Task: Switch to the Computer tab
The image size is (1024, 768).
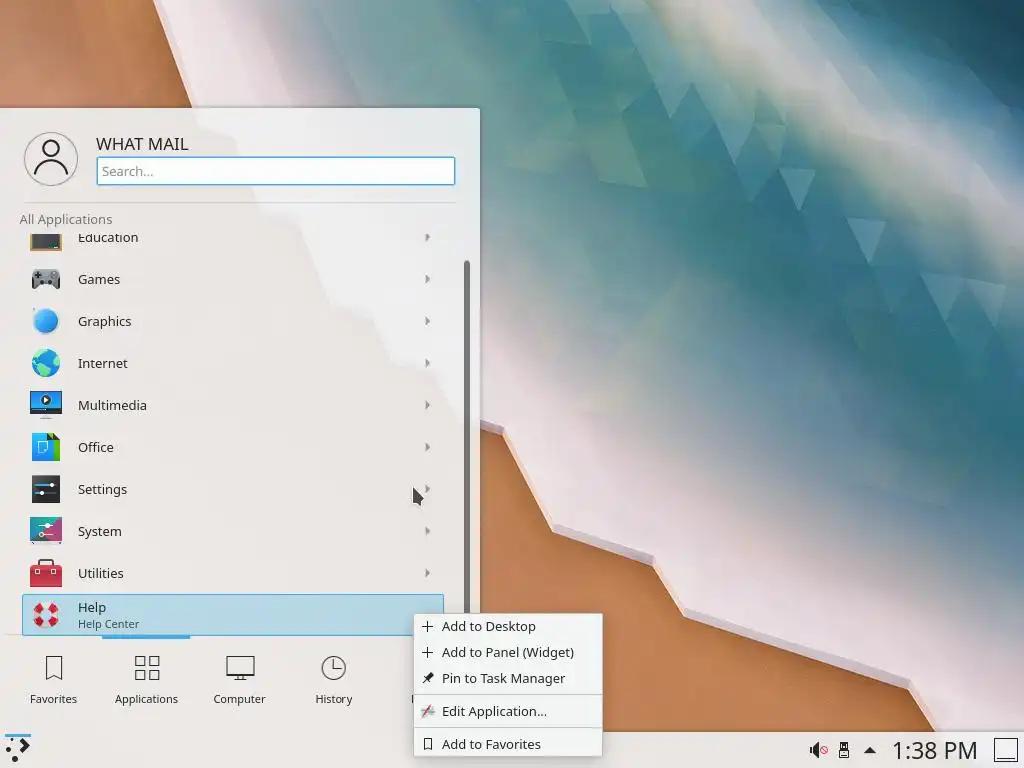Action: point(240,680)
